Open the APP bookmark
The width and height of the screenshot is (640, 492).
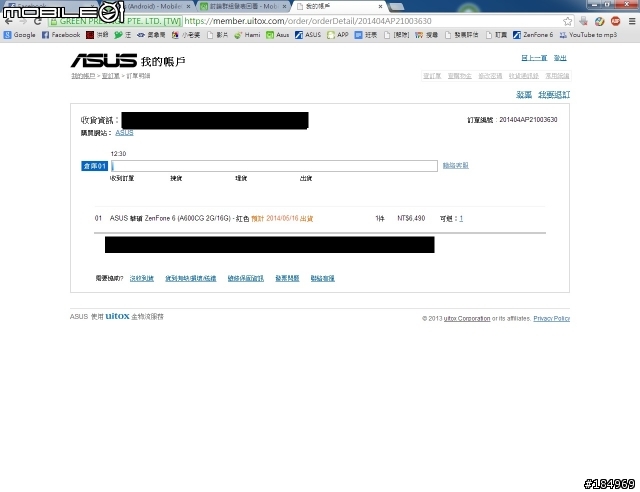(x=338, y=35)
